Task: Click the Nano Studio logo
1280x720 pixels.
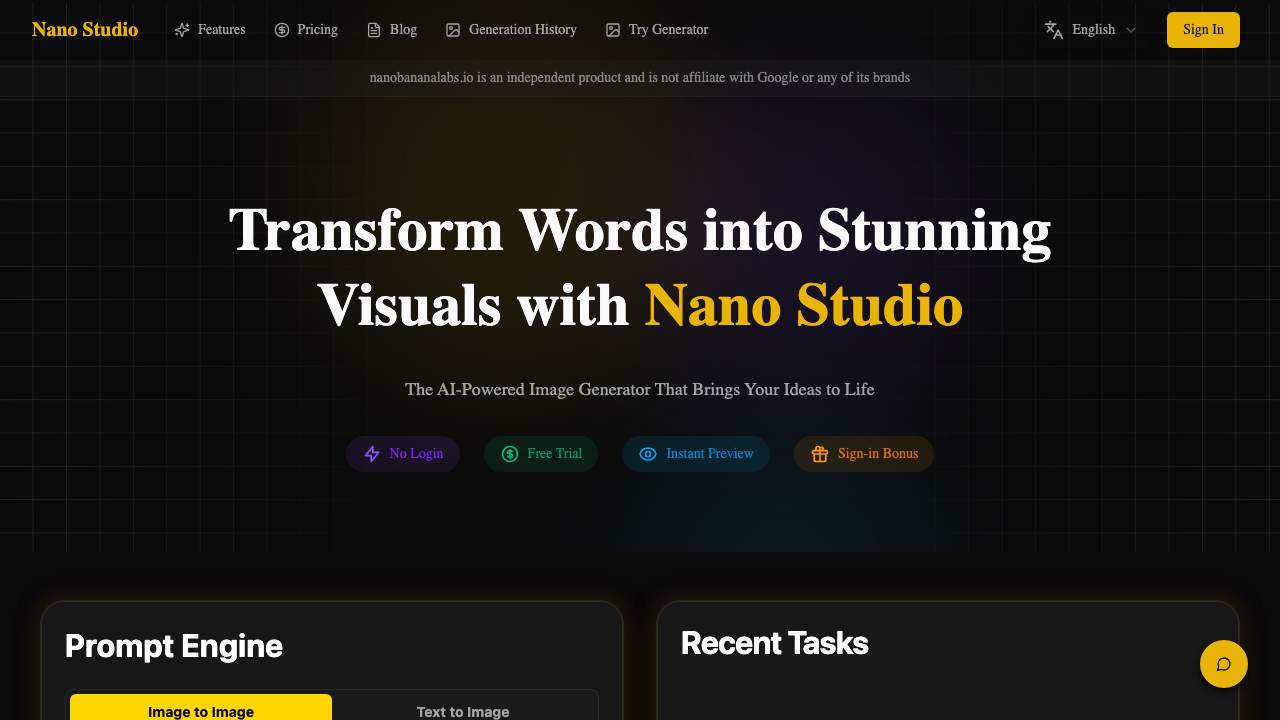Action: tap(85, 29)
